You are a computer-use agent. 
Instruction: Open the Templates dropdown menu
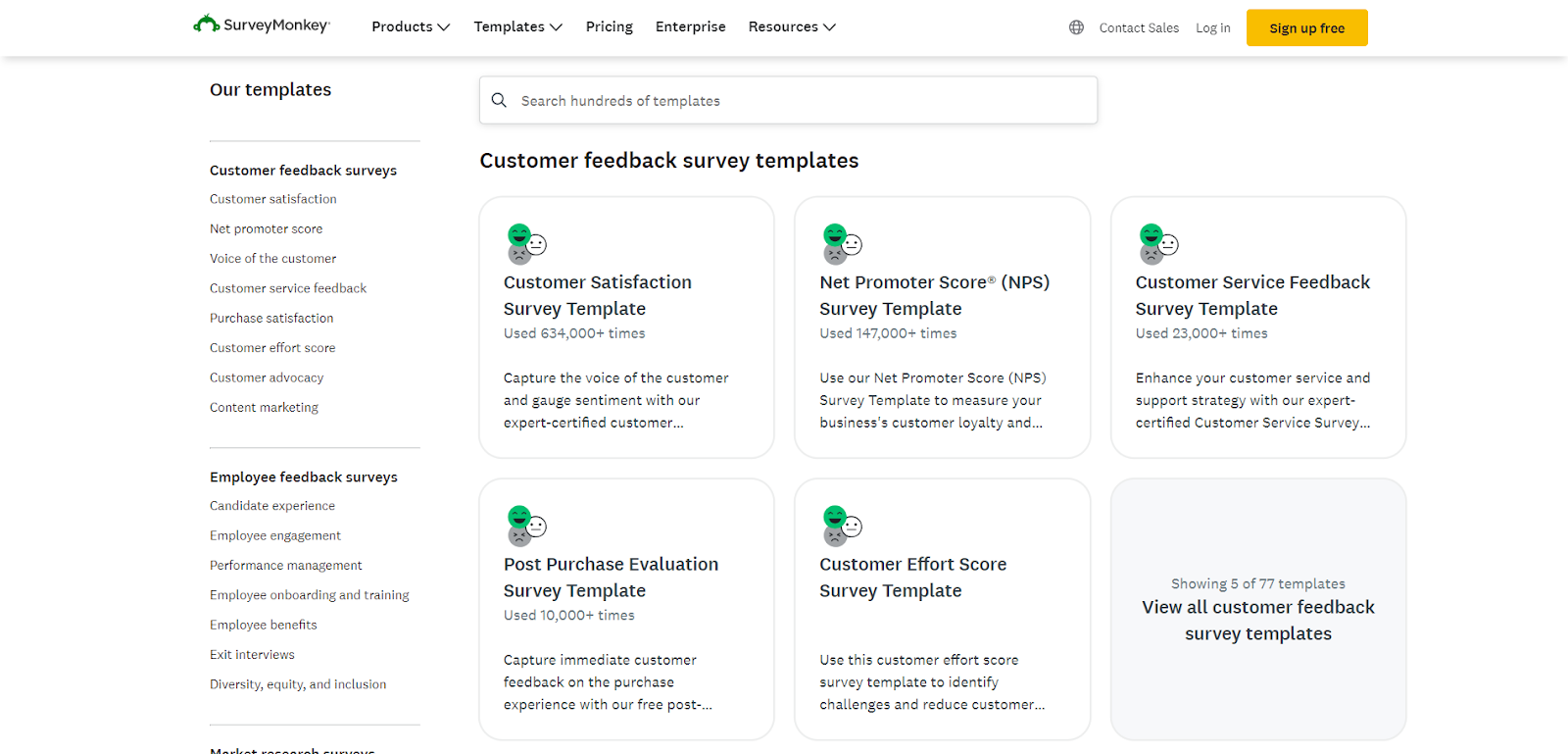click(x=517, y=26)
